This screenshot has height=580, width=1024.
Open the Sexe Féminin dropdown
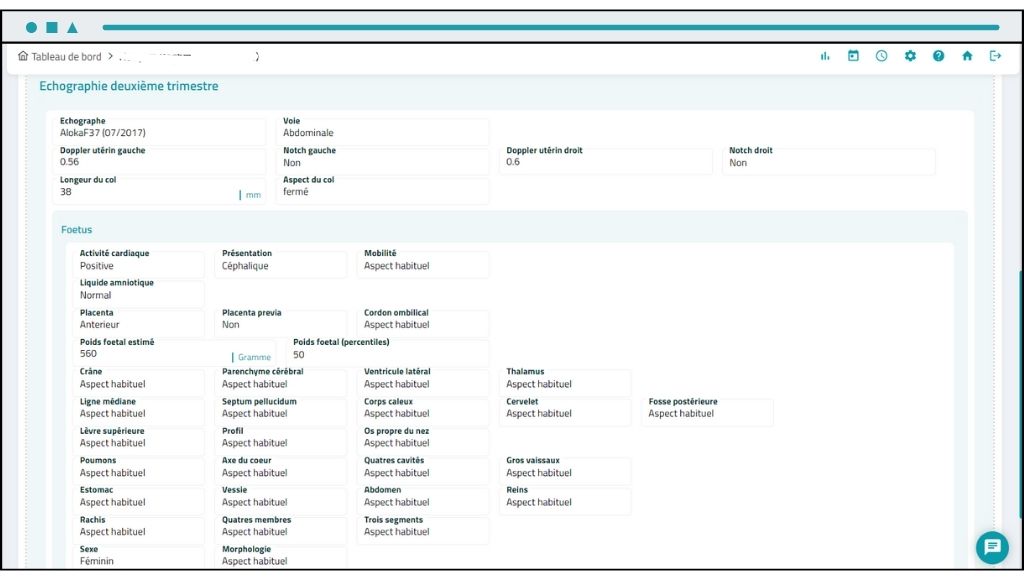(x=141, y=561)
